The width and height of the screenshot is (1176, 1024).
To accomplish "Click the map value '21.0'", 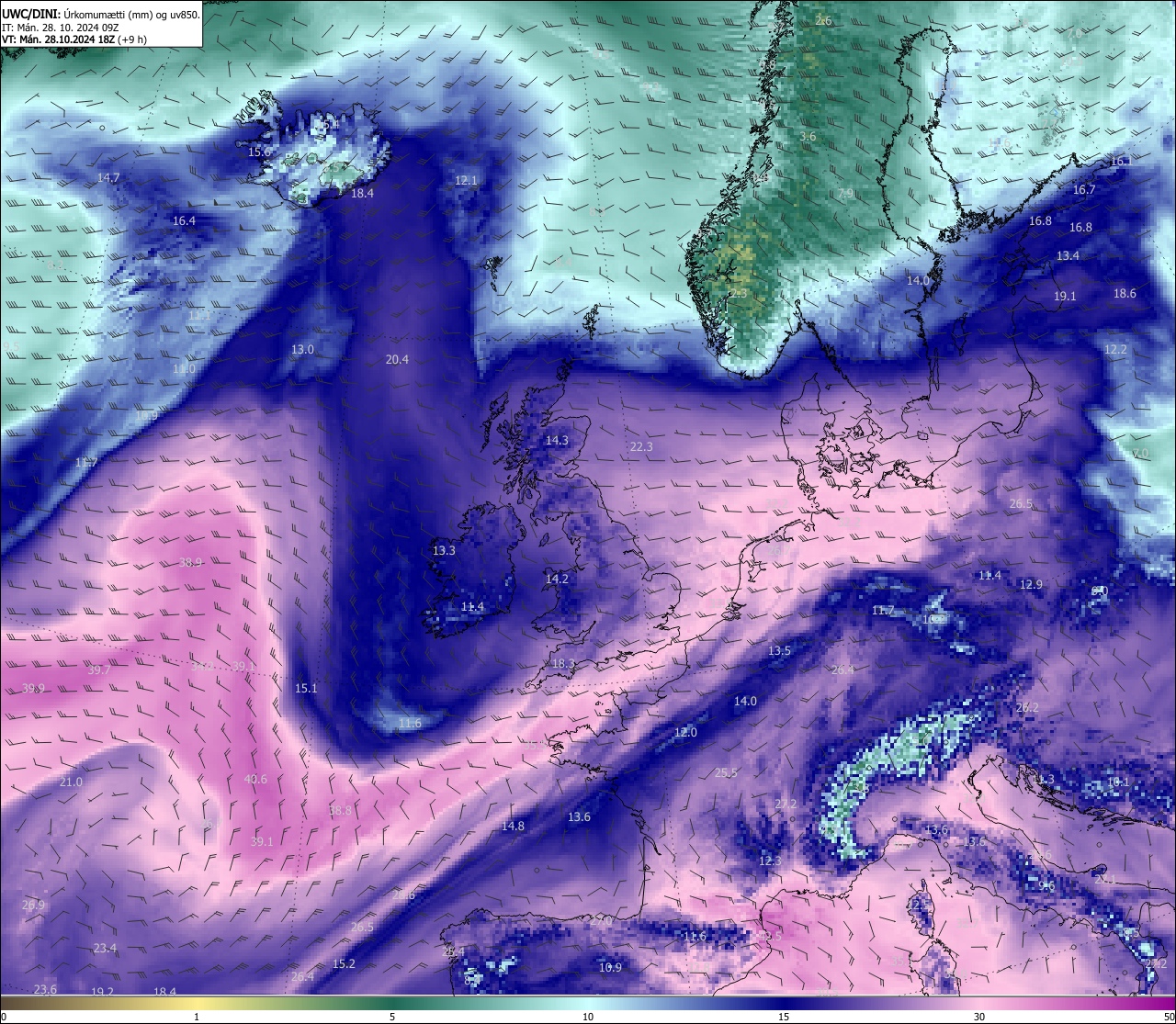I will [71, 782].
